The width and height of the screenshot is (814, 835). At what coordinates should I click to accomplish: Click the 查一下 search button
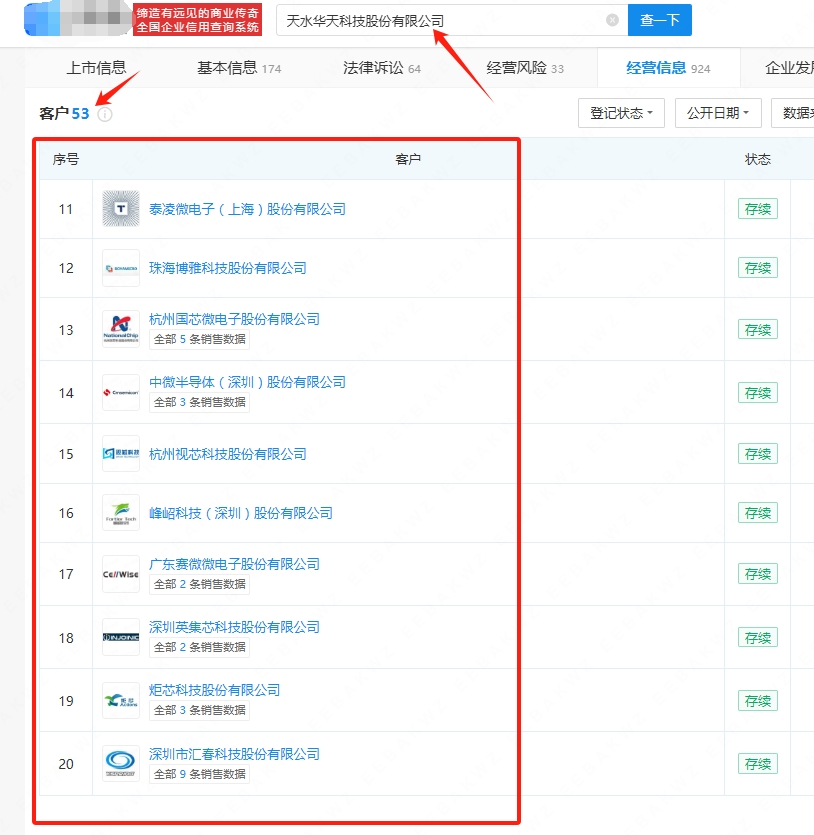coord(660,20)
